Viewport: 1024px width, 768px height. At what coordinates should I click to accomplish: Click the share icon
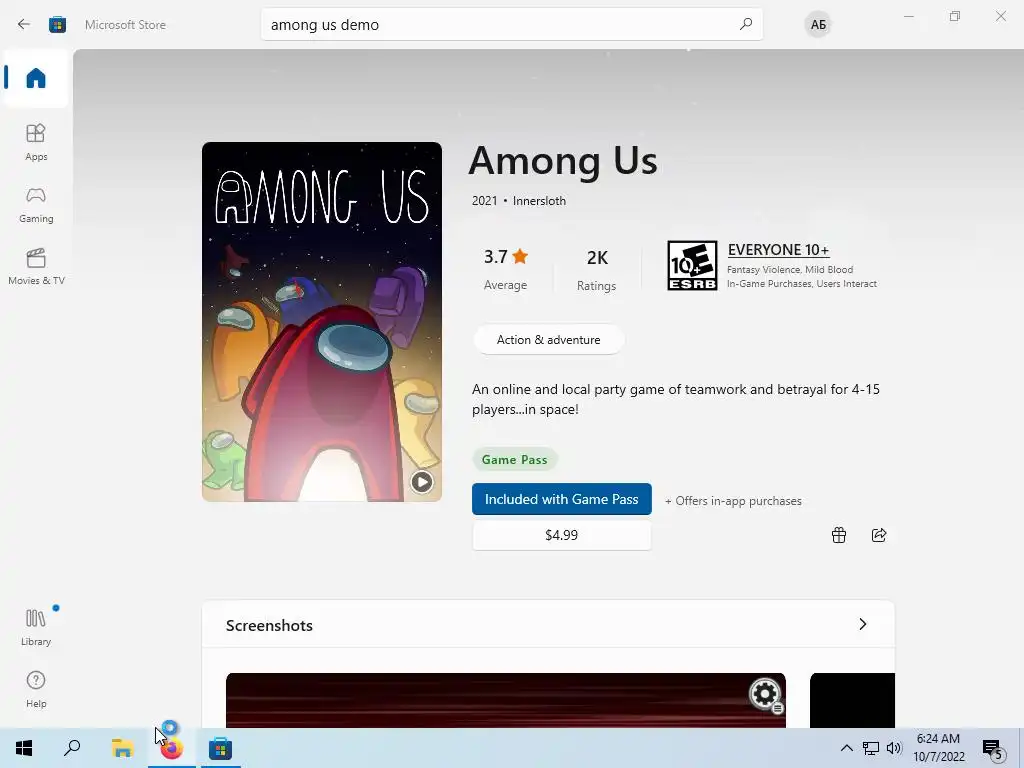[879, 535]
